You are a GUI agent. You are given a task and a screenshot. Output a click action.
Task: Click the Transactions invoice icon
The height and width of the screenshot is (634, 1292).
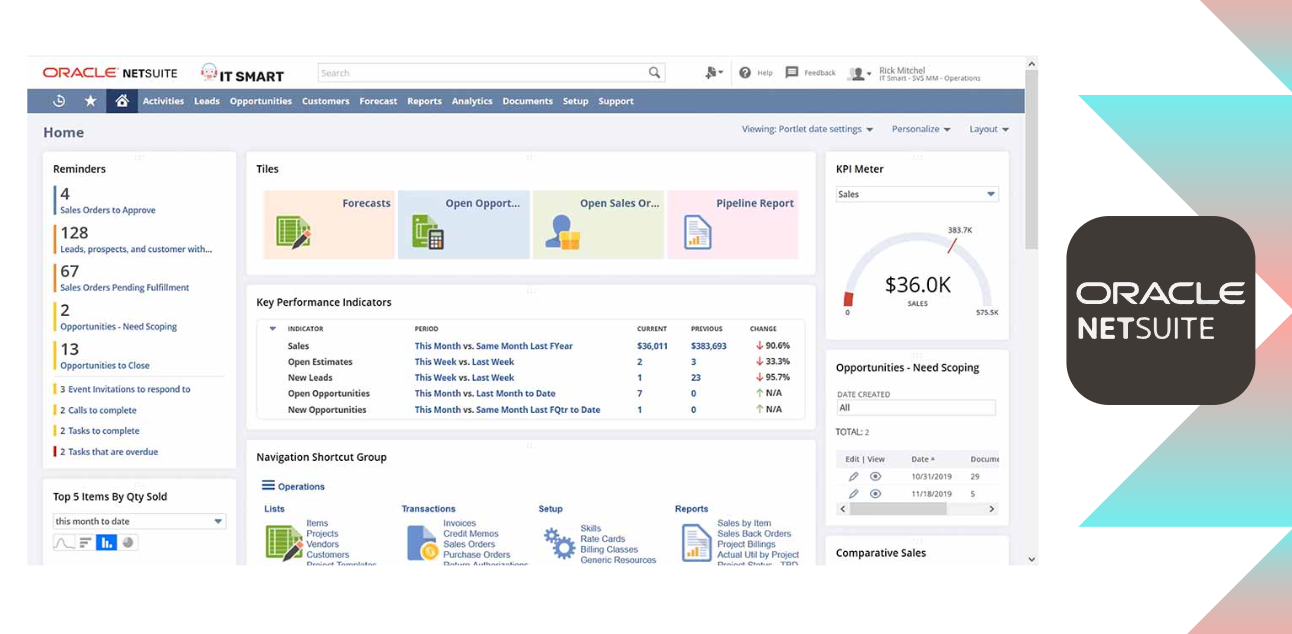[x=422, y=543]
